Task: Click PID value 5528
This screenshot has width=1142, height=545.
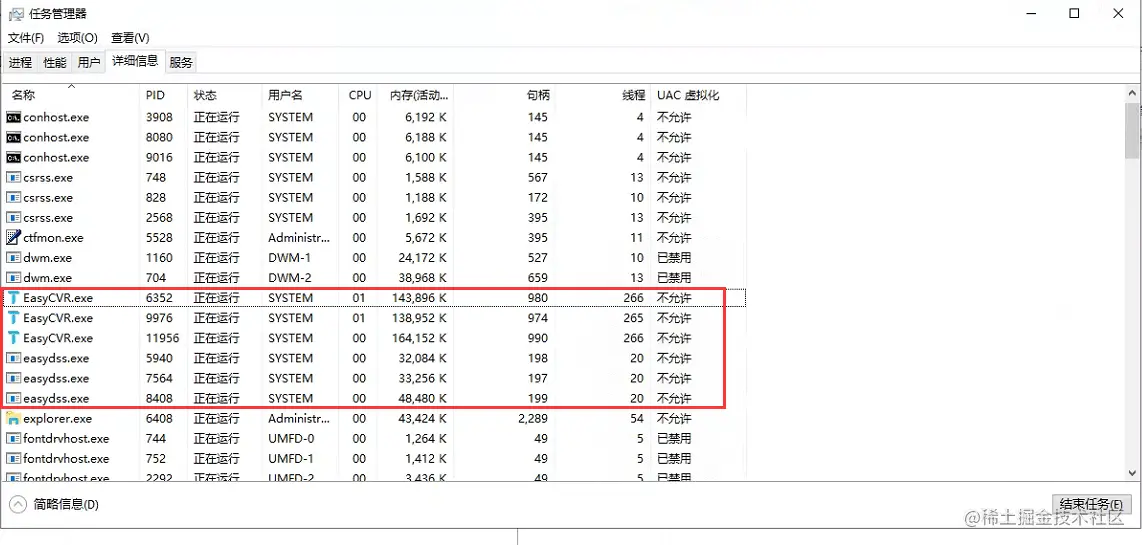Action: tap(160, 238)
